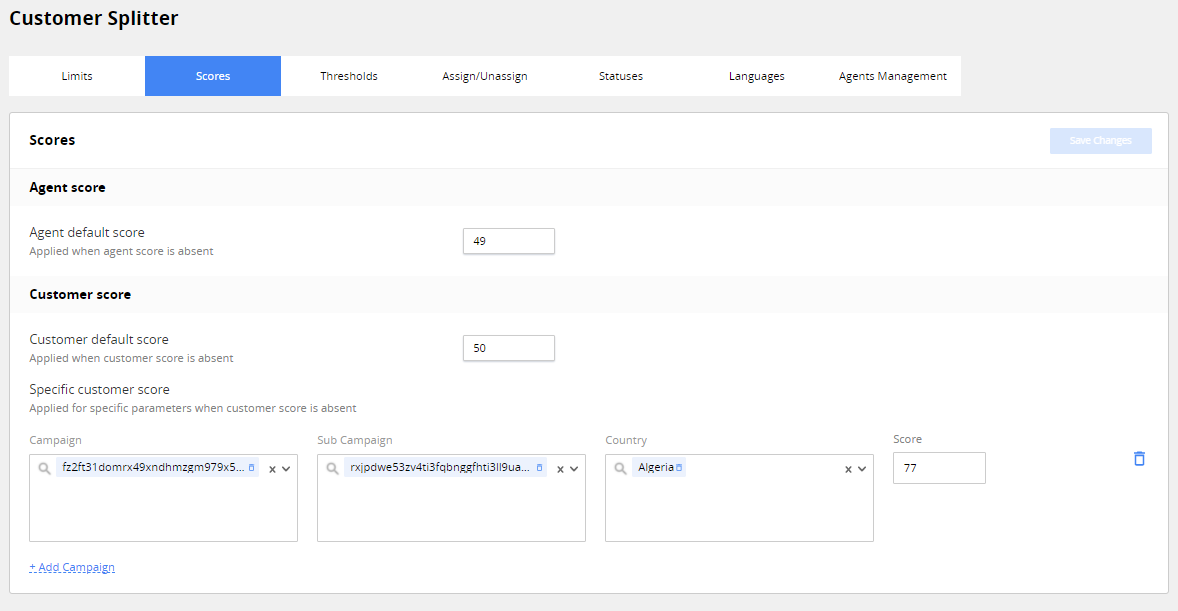Expand the Sub Campaign dropdown arrow
Image resolution: width=1178 pixels, height=611 pixels.
click(574, 469)
